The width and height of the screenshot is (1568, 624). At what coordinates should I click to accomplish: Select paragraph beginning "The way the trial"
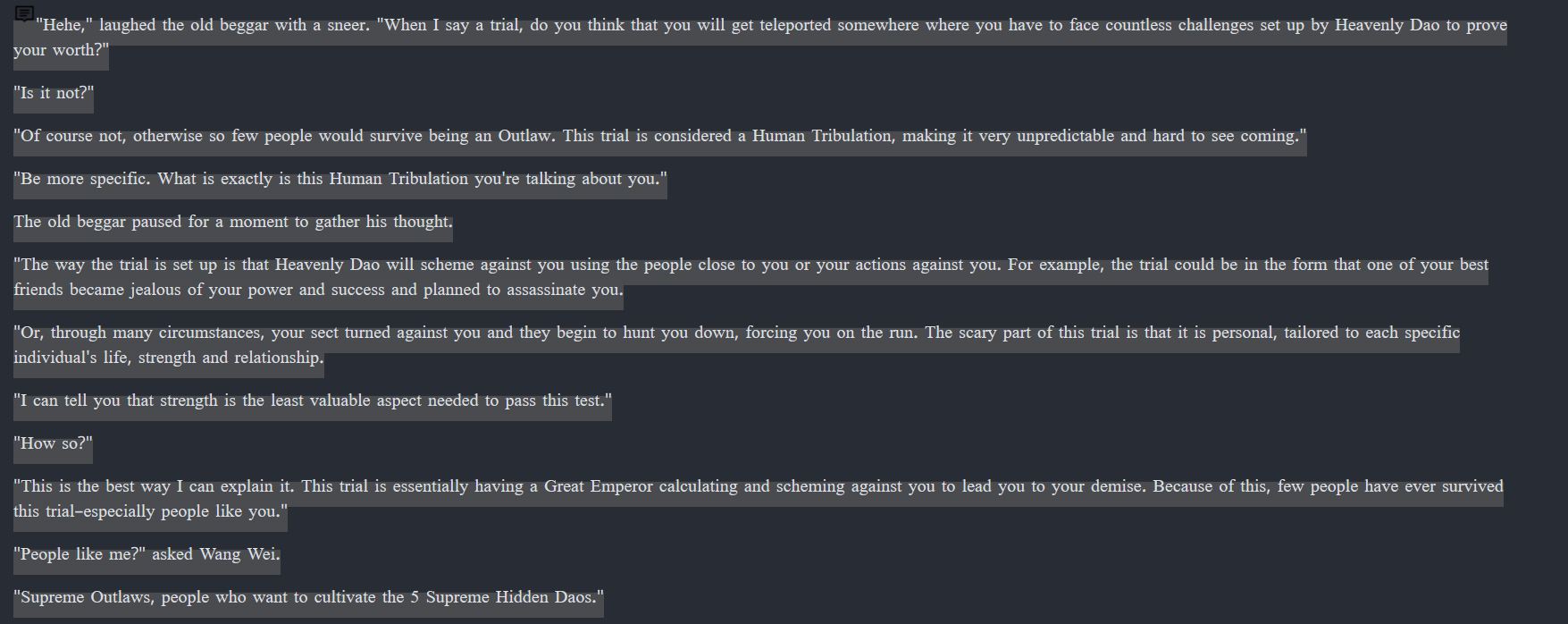click(x=750, y=277)
